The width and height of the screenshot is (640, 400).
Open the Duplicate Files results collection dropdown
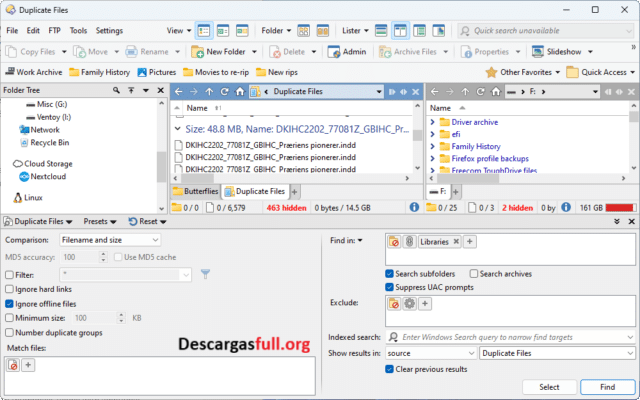[558, 353]
